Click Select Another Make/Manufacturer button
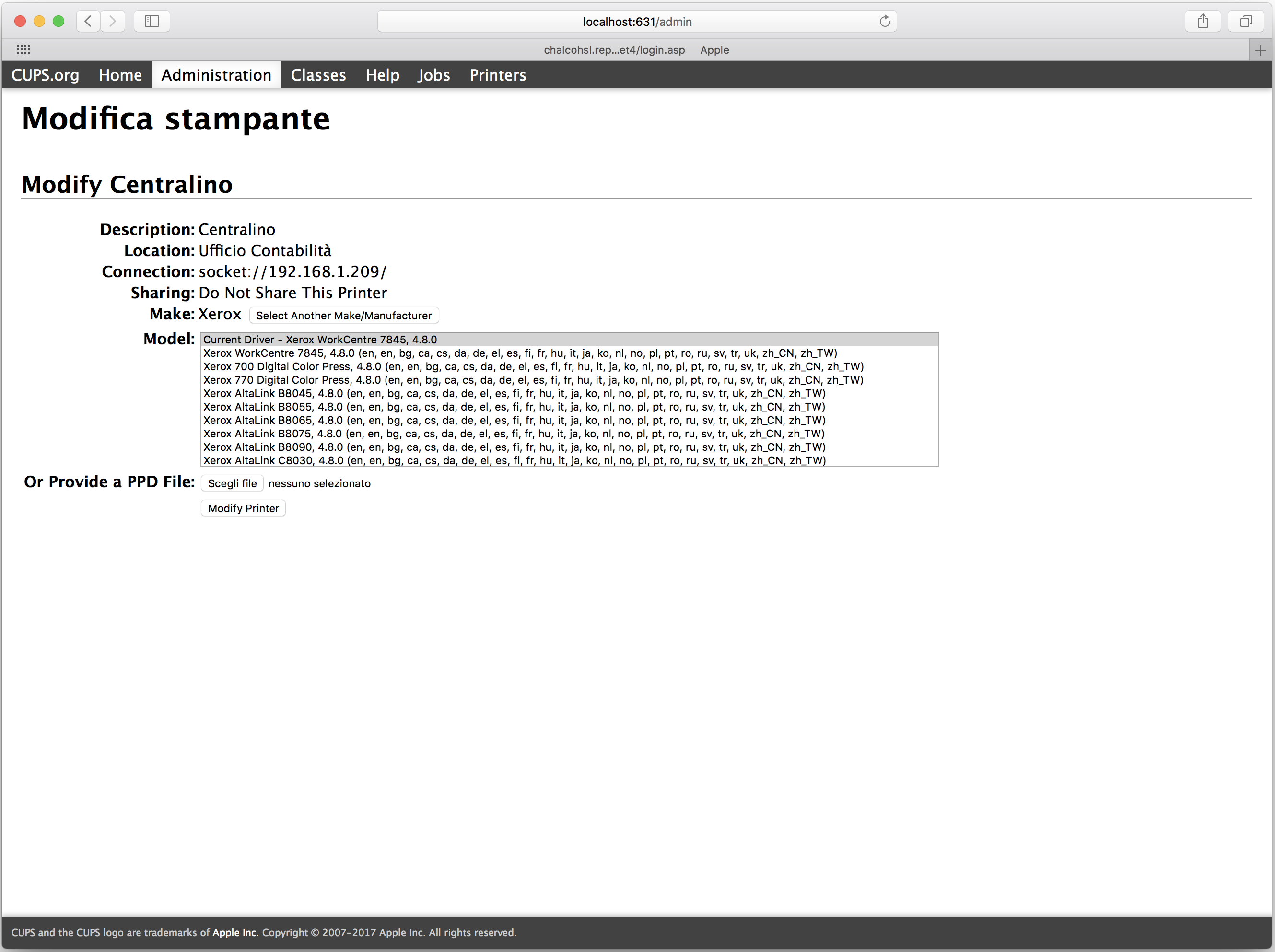 343,315
